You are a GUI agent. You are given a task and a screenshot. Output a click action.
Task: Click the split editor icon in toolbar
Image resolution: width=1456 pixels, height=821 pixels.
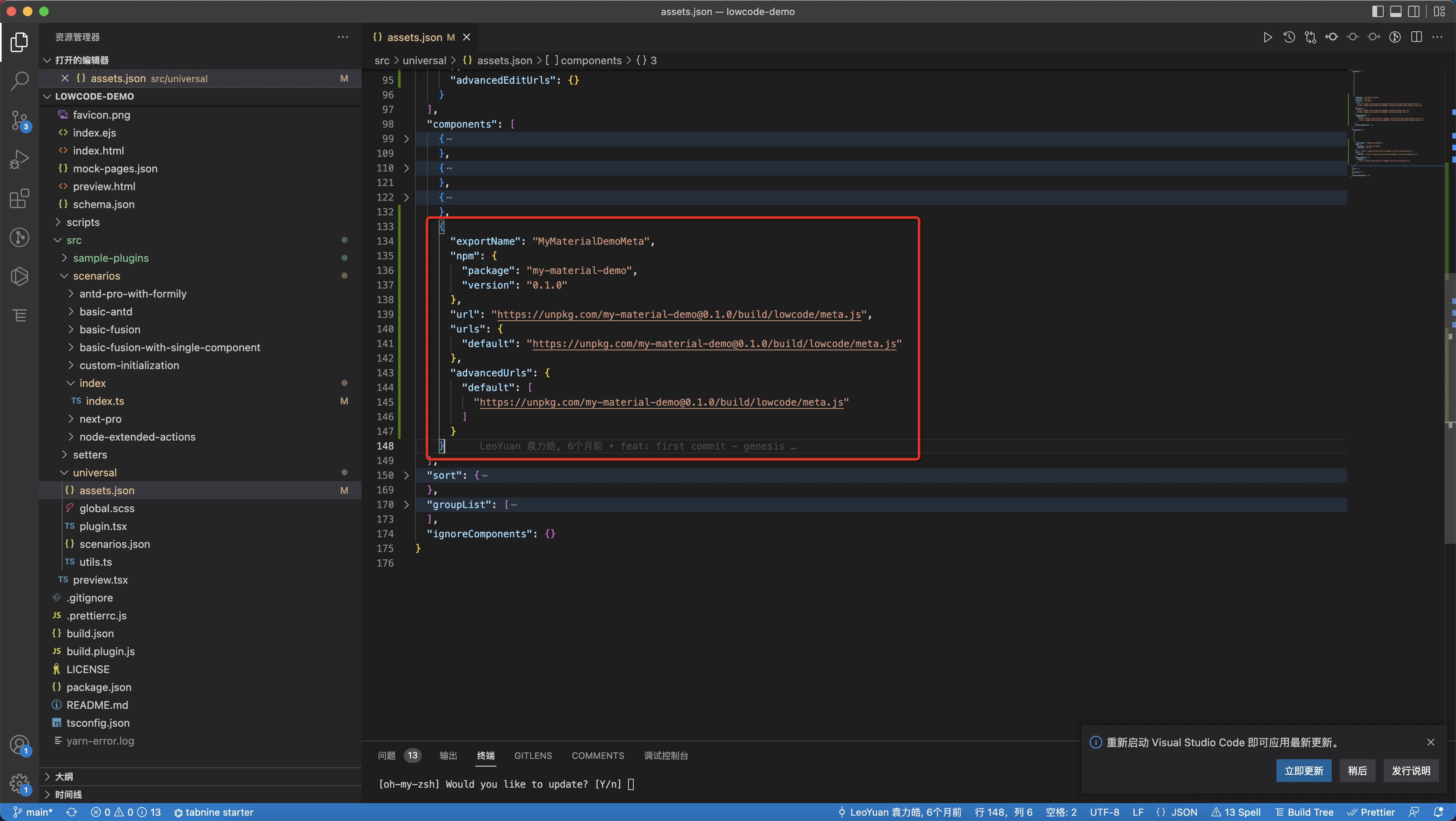[1416, 37]
